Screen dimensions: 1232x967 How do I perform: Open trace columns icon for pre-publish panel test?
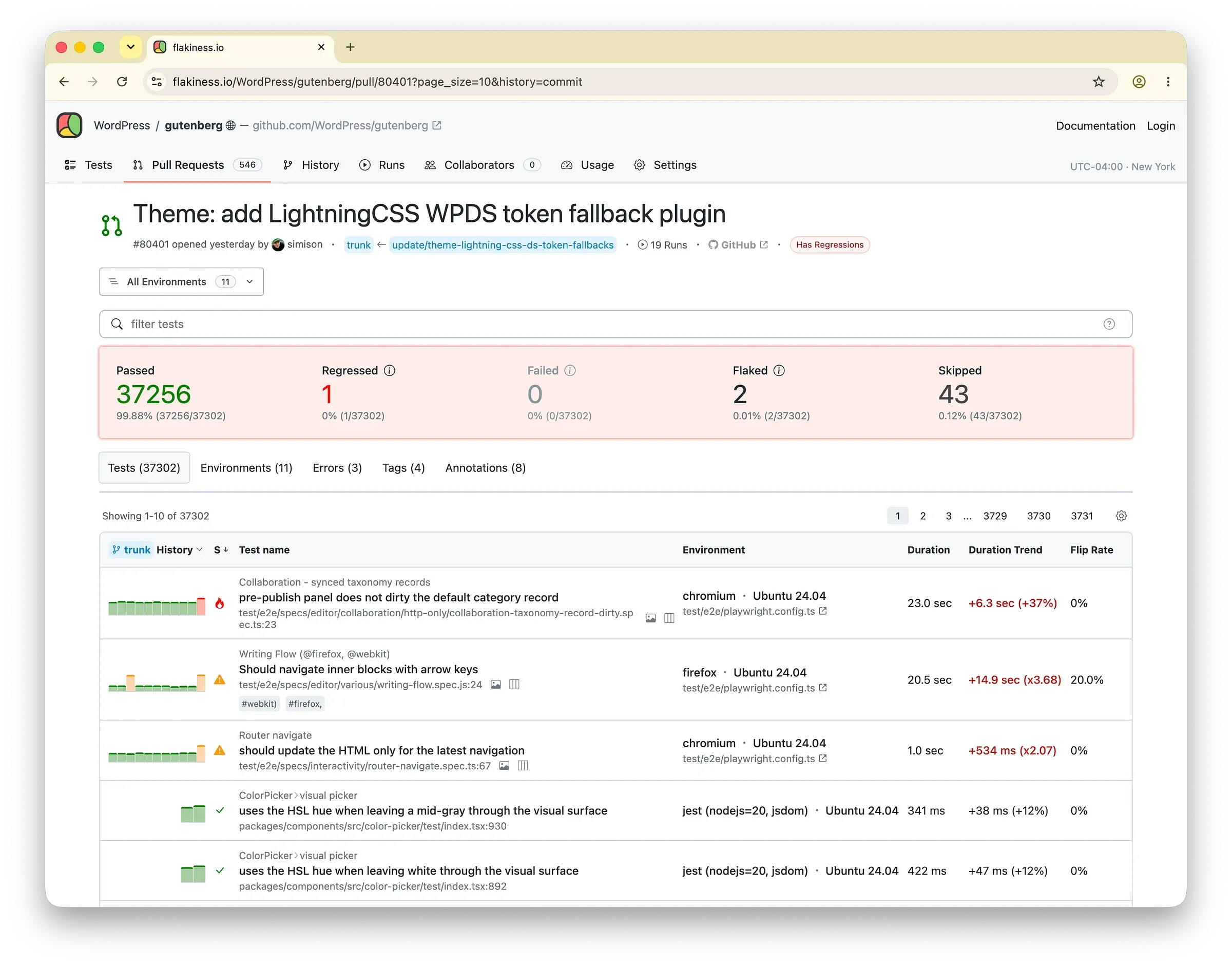pos(669,618)
